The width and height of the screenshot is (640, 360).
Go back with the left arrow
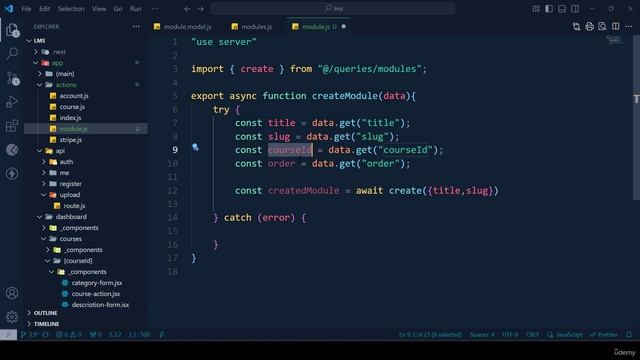pyautogui.click(x=187, y=9)
